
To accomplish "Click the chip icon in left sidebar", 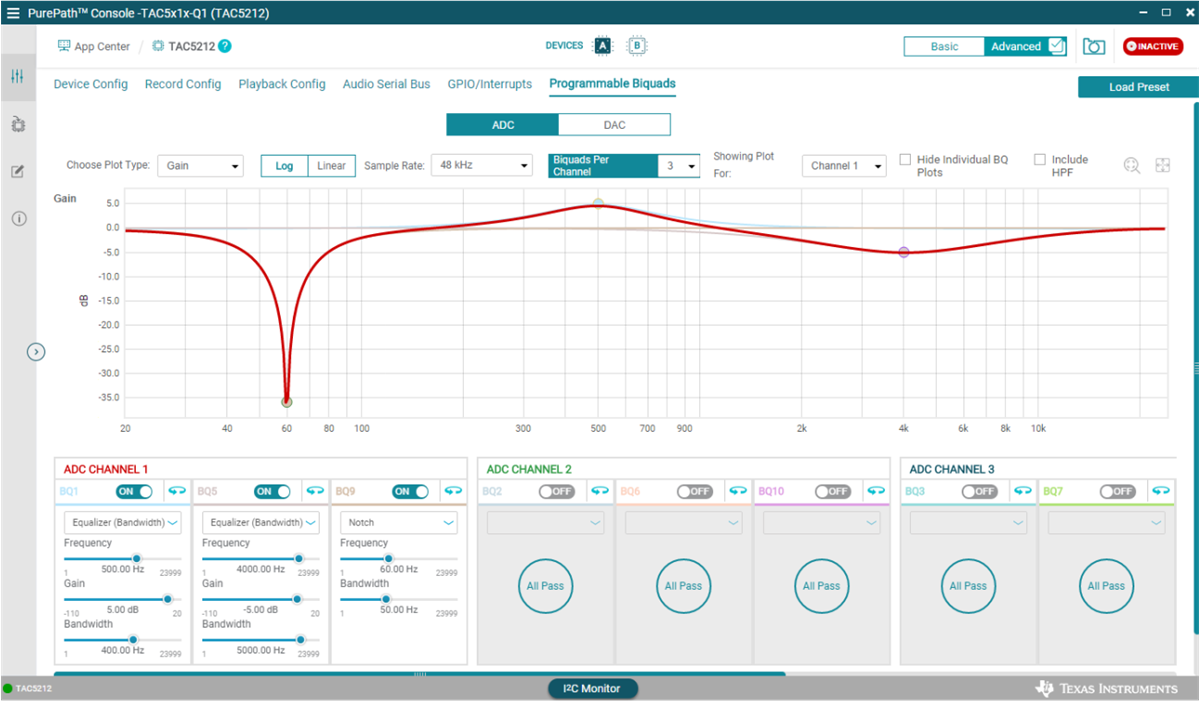I will pyautogui.click(x=17, y=125).
